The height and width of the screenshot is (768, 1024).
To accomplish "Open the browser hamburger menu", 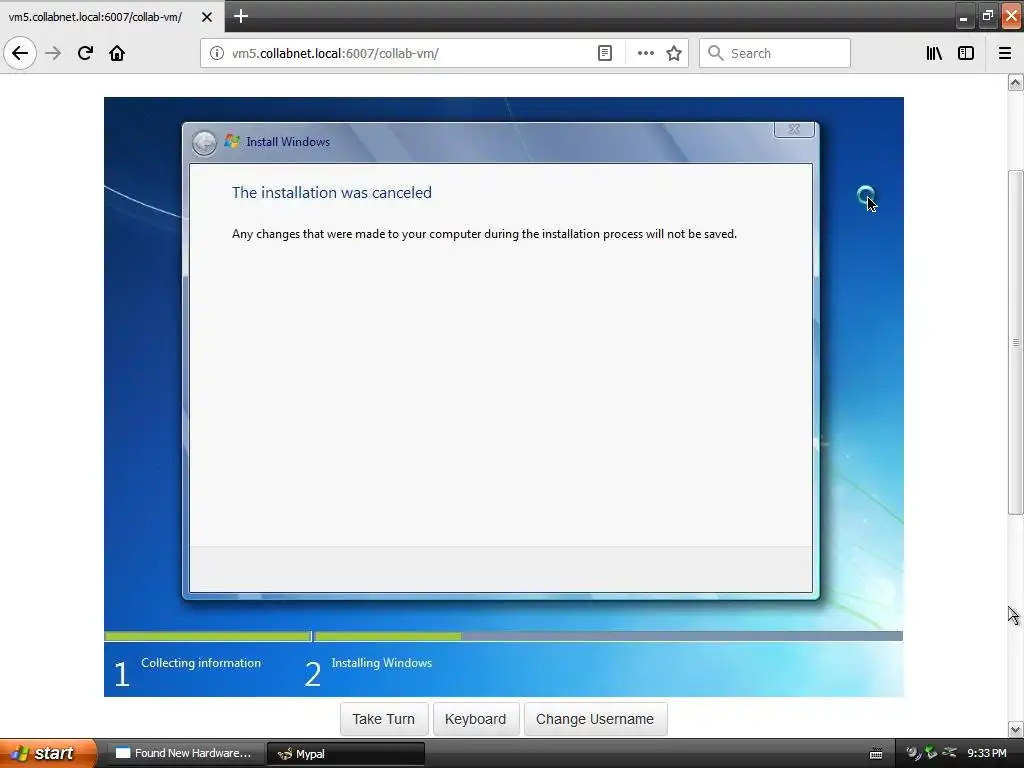I will click(1005, 53).
